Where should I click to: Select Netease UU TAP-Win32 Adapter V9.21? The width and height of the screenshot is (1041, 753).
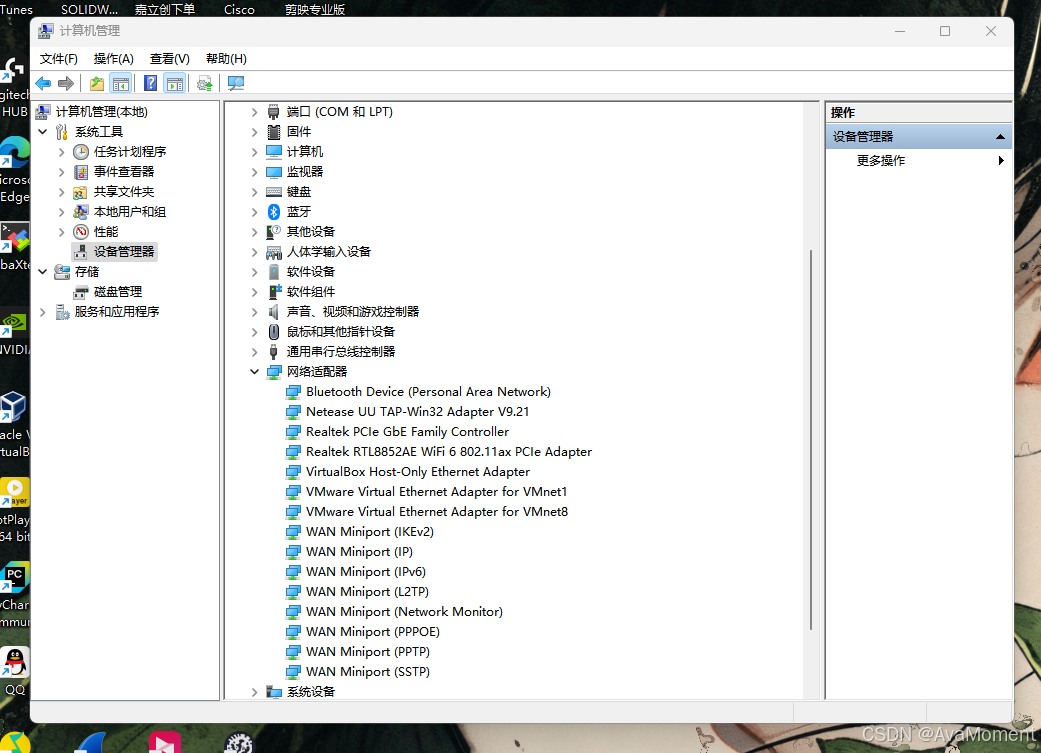point(417,412)
